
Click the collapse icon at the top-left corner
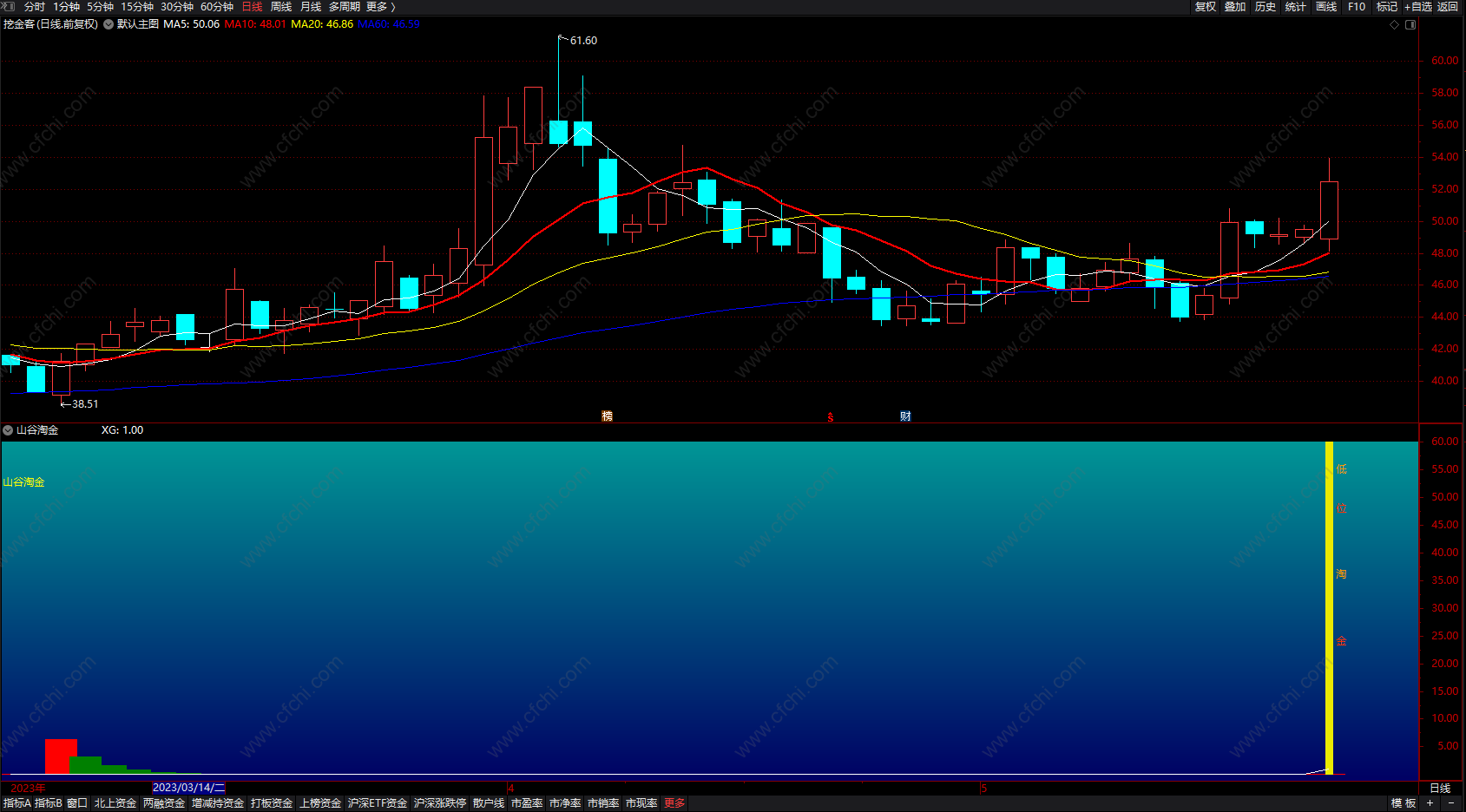pyautogui.click(x=8, y=7)
